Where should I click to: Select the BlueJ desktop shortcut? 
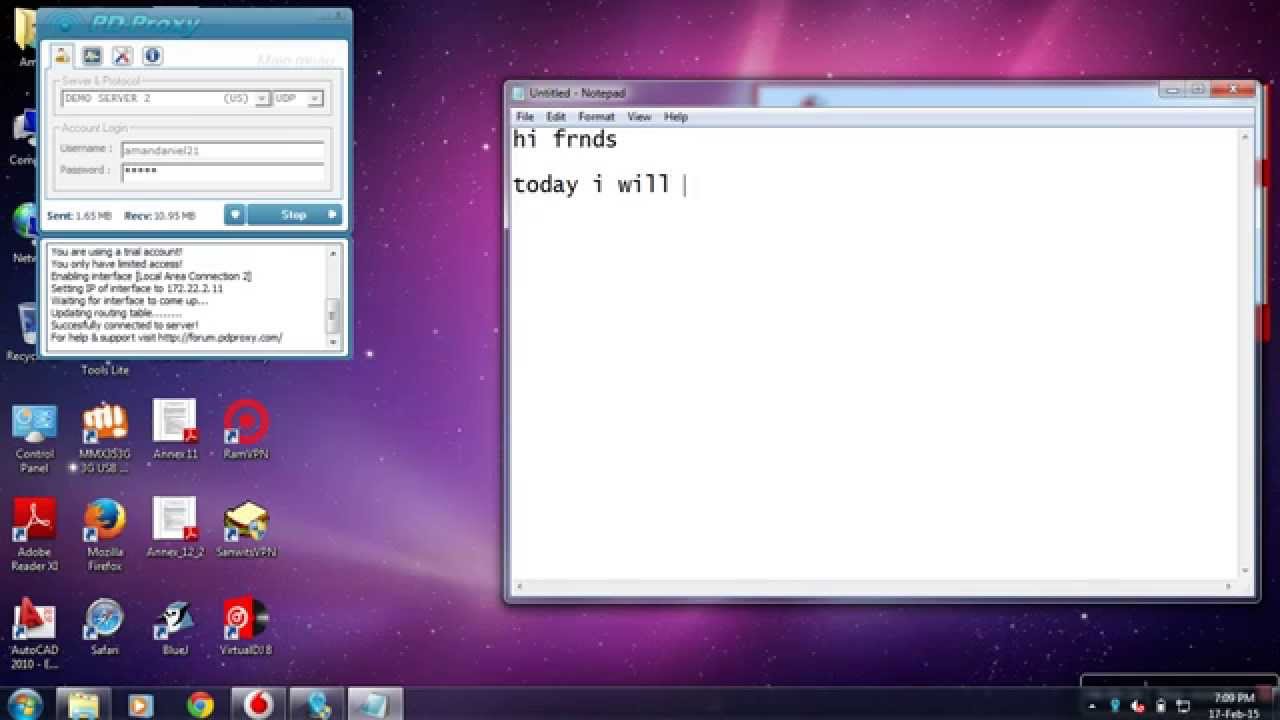point(175,627)
